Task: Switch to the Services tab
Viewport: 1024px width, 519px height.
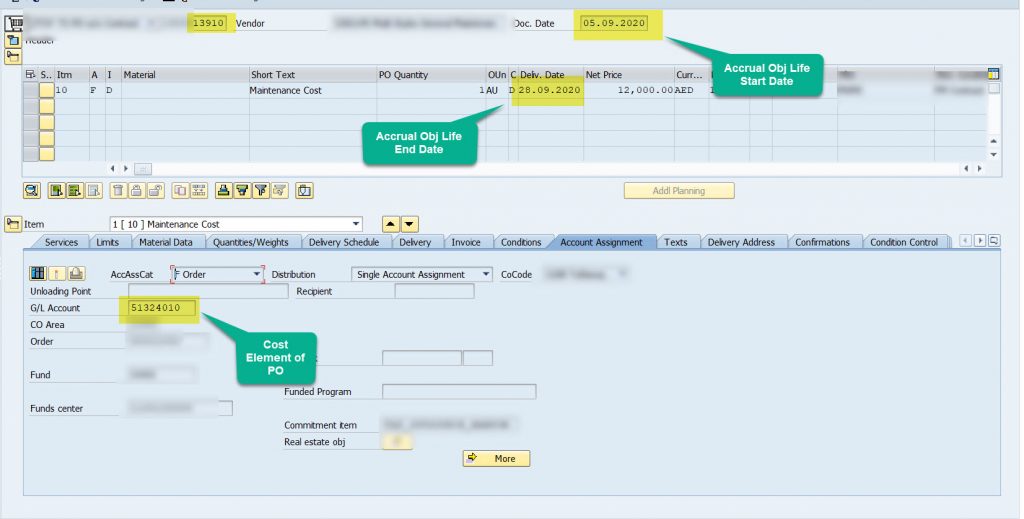Action: (x=61, y=242)
